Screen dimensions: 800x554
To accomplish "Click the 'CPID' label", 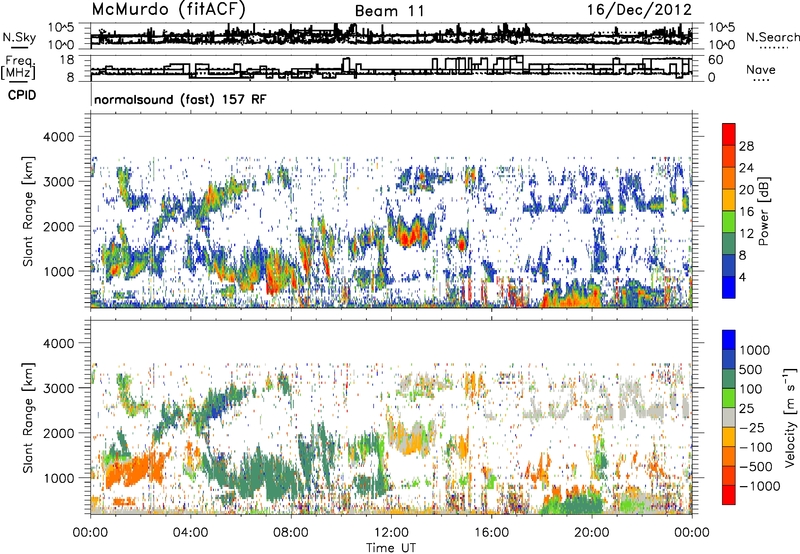I will [22, 95].
